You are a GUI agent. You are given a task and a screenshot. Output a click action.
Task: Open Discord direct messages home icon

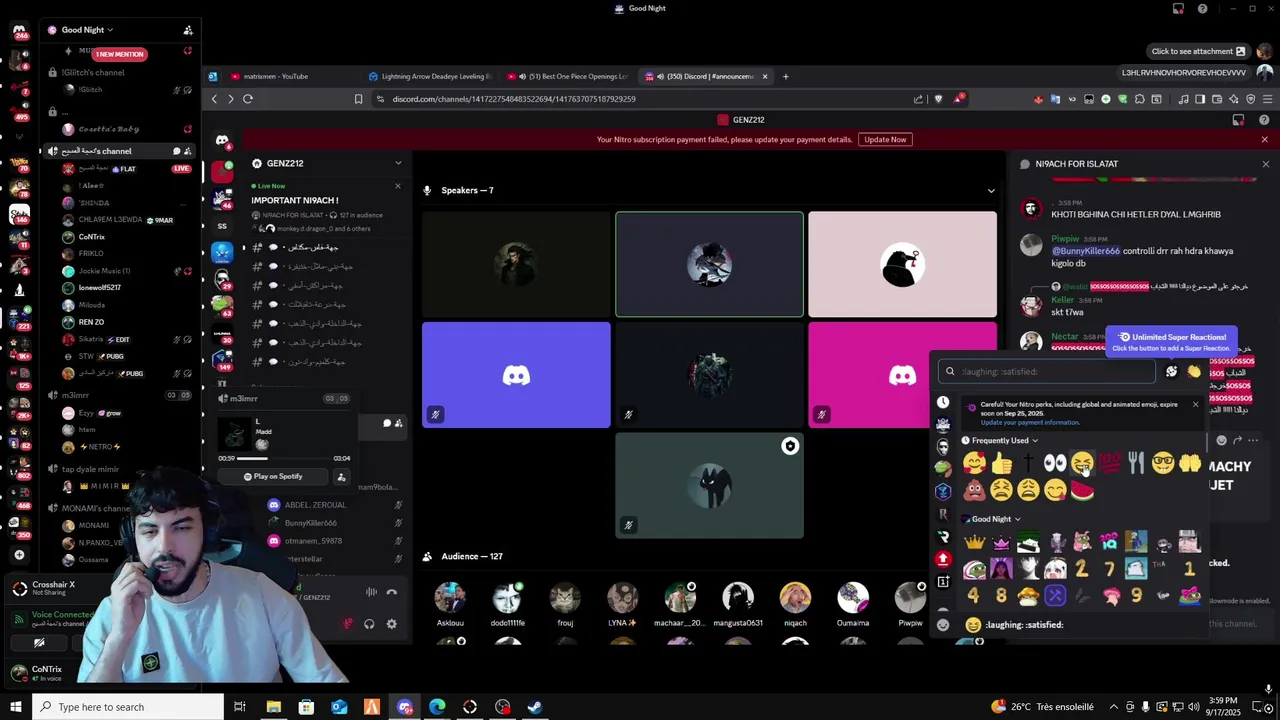pyautogui.click(x=222, y=140)
